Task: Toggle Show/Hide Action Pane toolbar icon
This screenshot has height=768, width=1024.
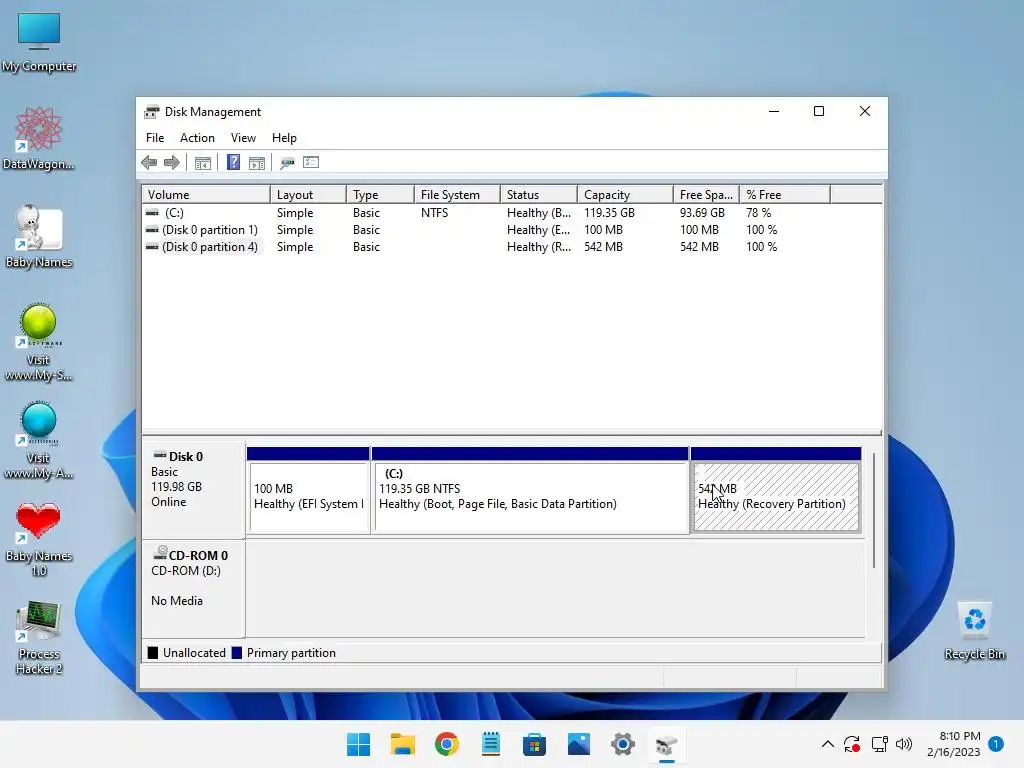Action: [257, 163]
